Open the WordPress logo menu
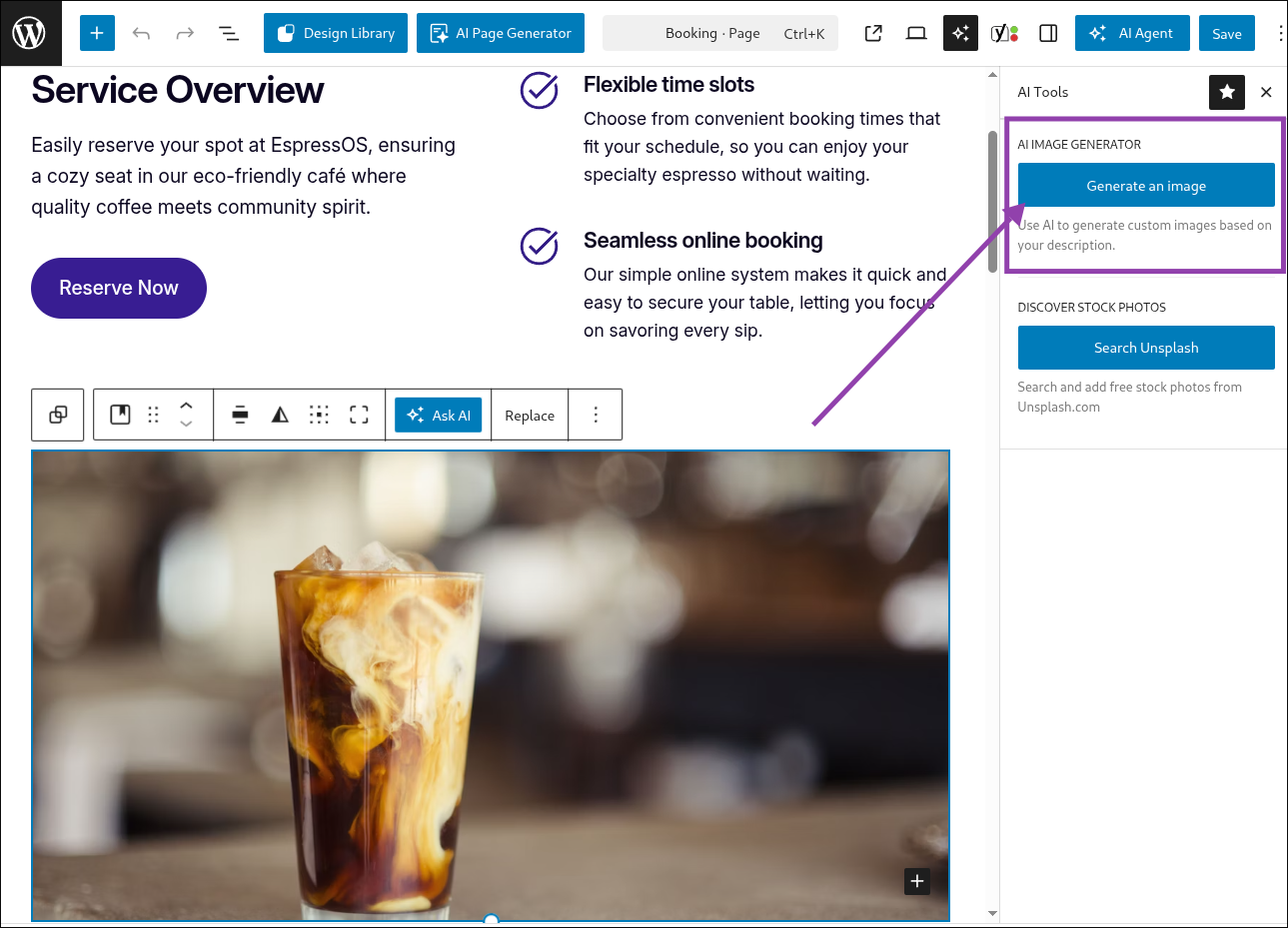The width and height of the screenshot is (1288, 928). (x=30, y=33)
